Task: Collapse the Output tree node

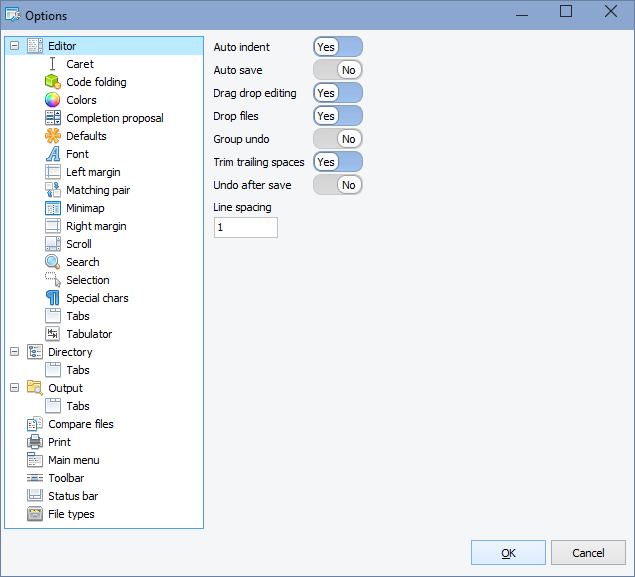Action: click(15, 388)
